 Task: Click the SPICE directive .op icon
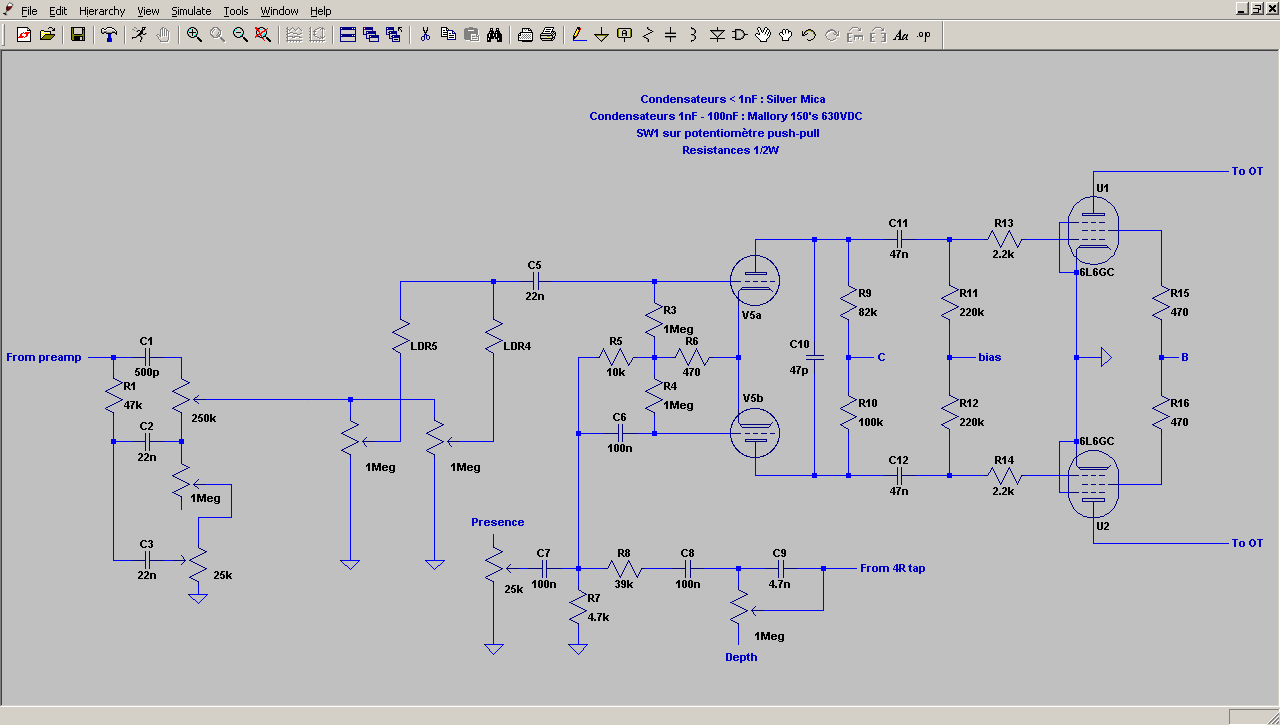click(924, 35)
